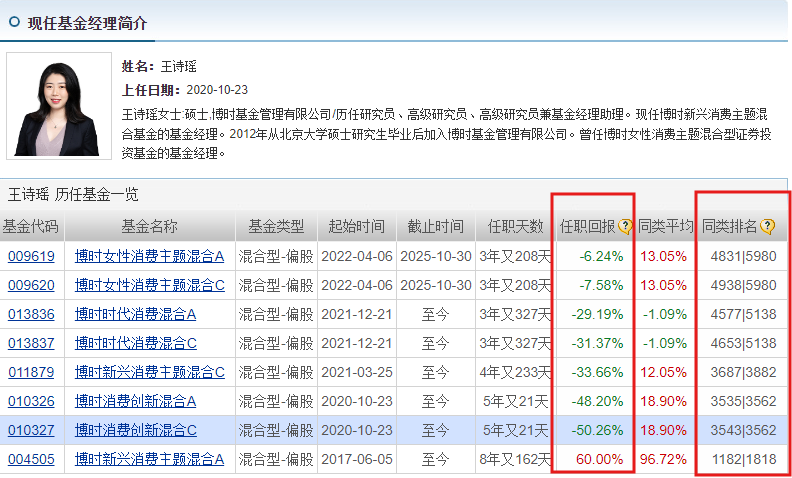The image size is (792, 478).
Task: Click the start date 2017-06-05
Action: click(357, 460)
